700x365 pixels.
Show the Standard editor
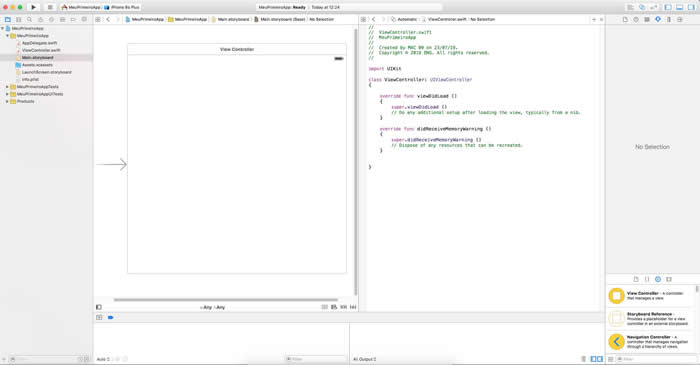pyautogui.click(x=630, y=7)
